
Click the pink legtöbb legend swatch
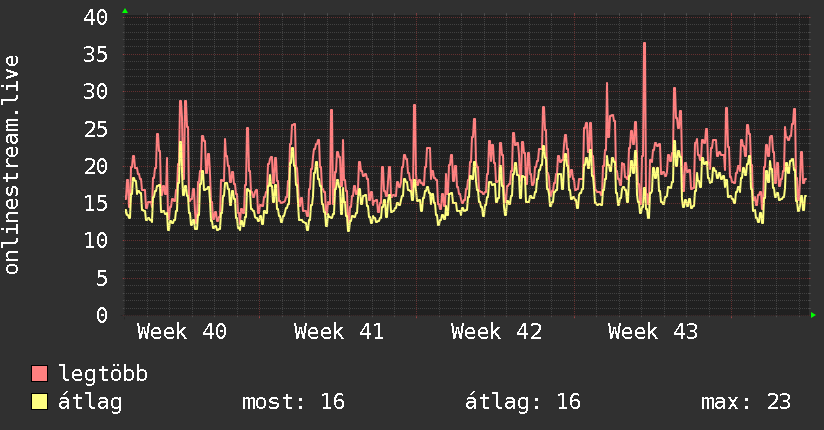coord(39,373)
